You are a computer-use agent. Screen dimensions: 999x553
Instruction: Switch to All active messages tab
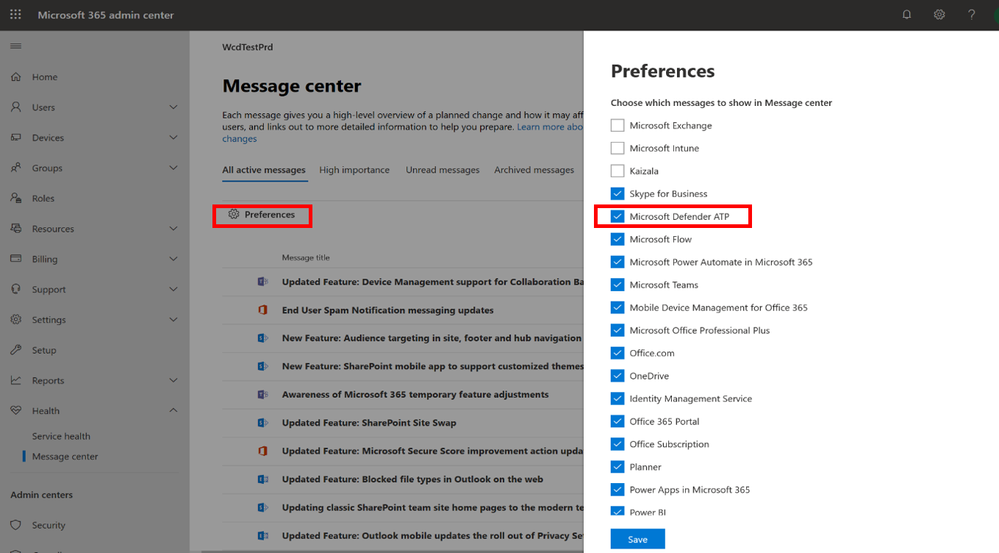coord(264,170)
